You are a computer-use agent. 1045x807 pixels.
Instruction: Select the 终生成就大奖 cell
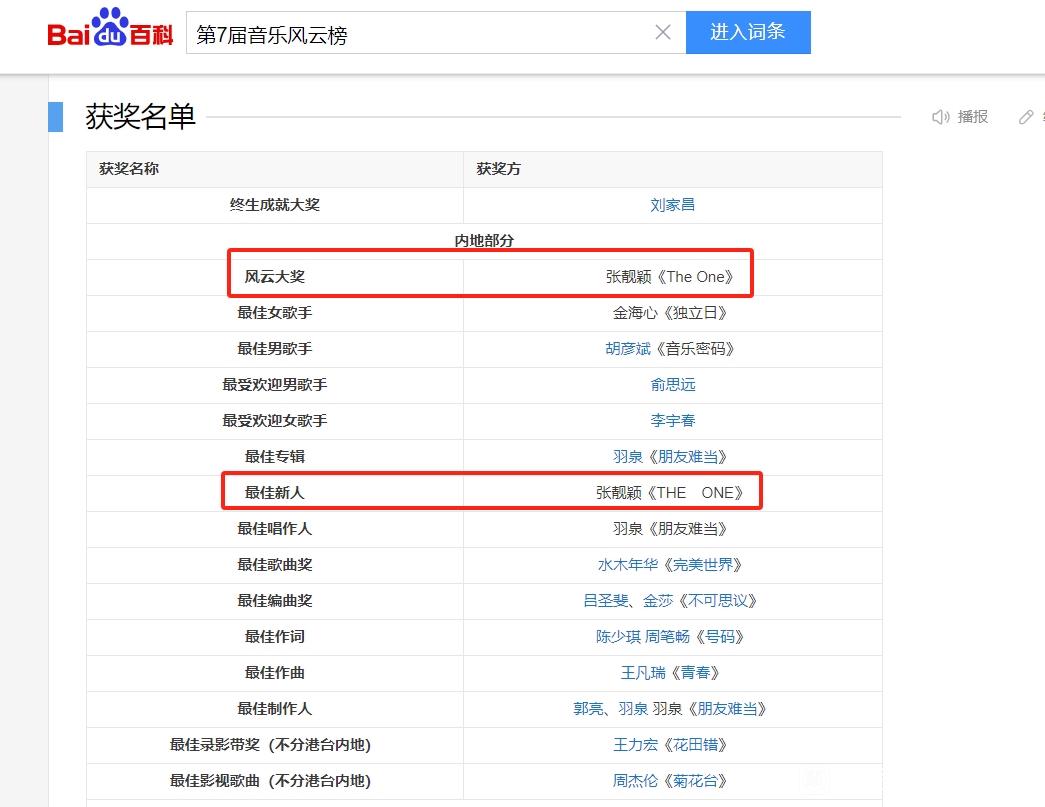tap(275, 205)
